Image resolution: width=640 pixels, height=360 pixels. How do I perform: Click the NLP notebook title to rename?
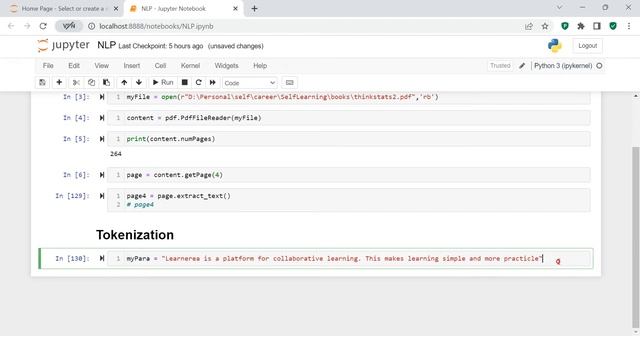click(107, 45)
